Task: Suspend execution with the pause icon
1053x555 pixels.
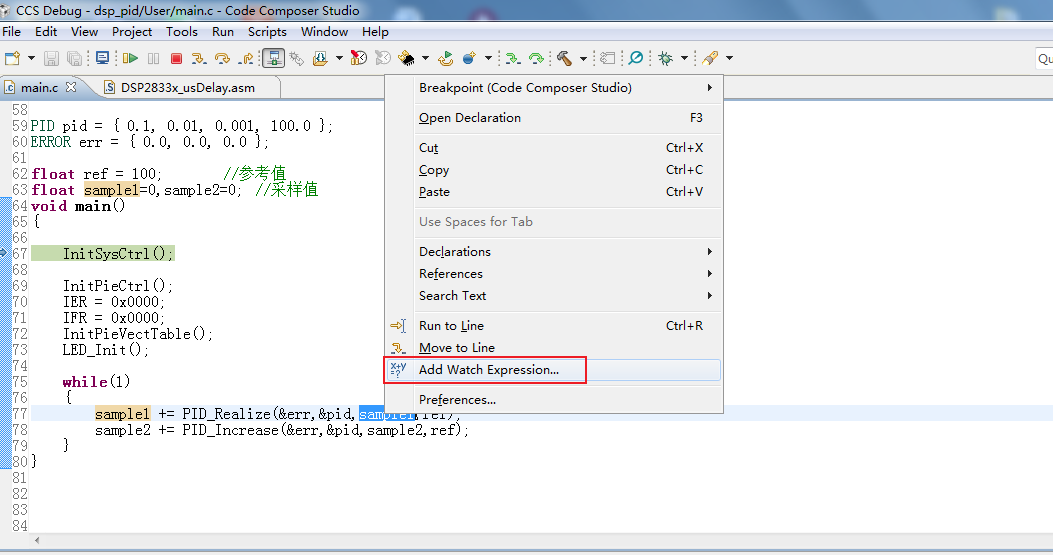Action: point(154,58)
